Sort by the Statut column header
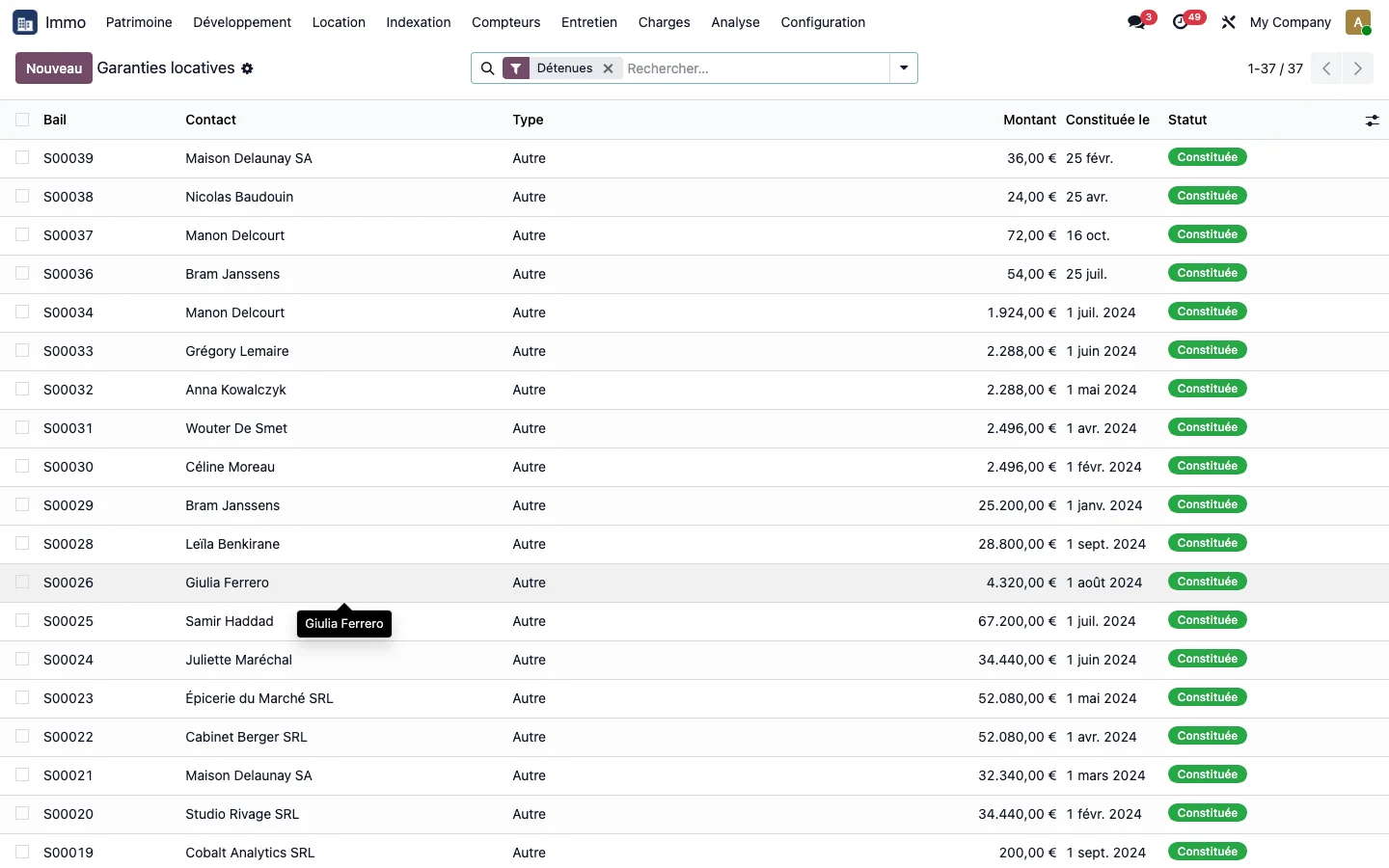 tap(1187, 120)
